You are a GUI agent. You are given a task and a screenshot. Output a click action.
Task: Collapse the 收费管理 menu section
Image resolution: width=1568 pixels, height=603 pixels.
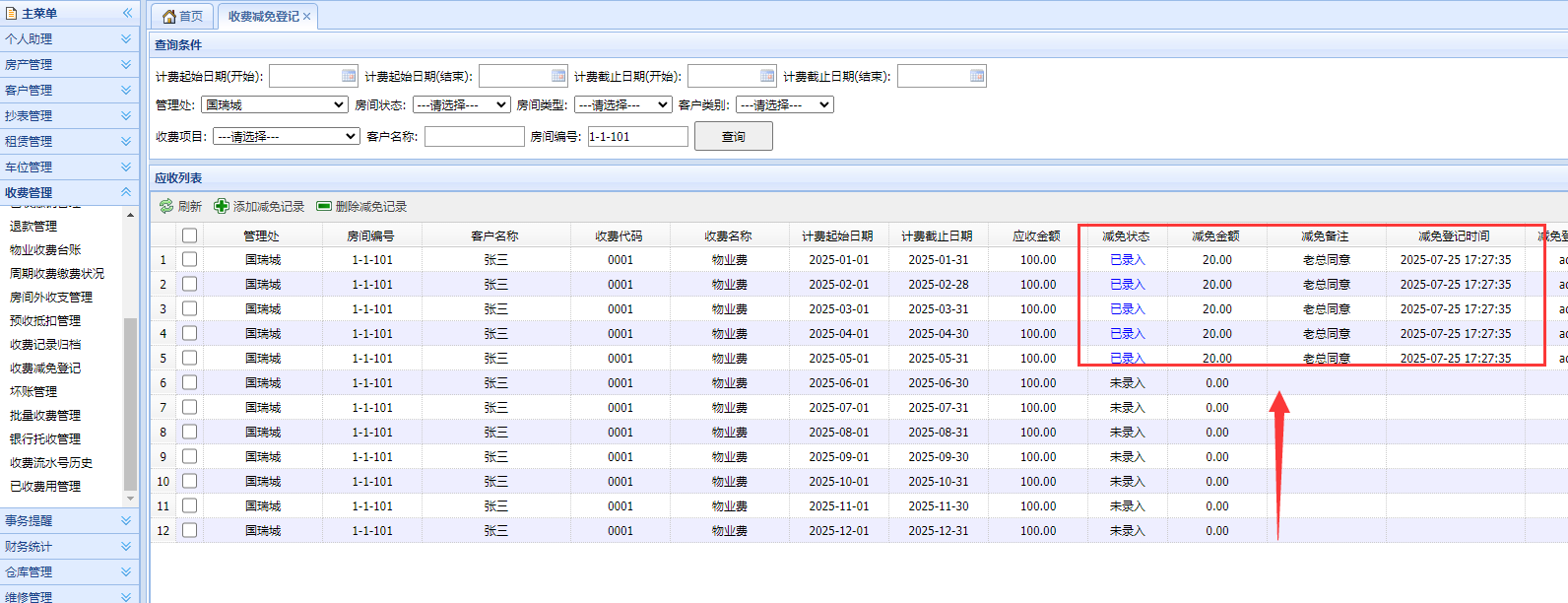point(69,192)
